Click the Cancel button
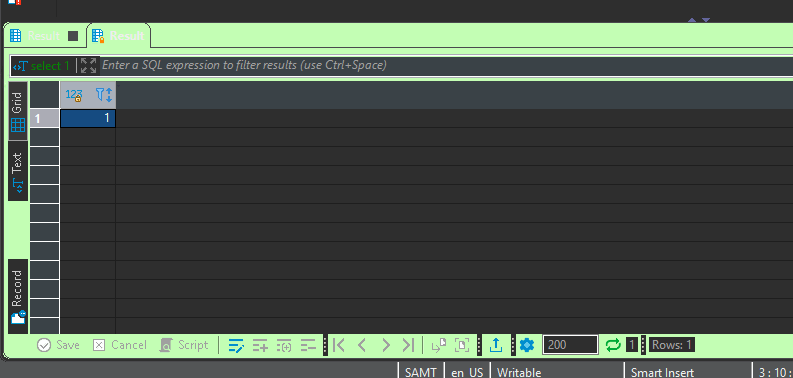Screen dimensions: 793x378 120,345
